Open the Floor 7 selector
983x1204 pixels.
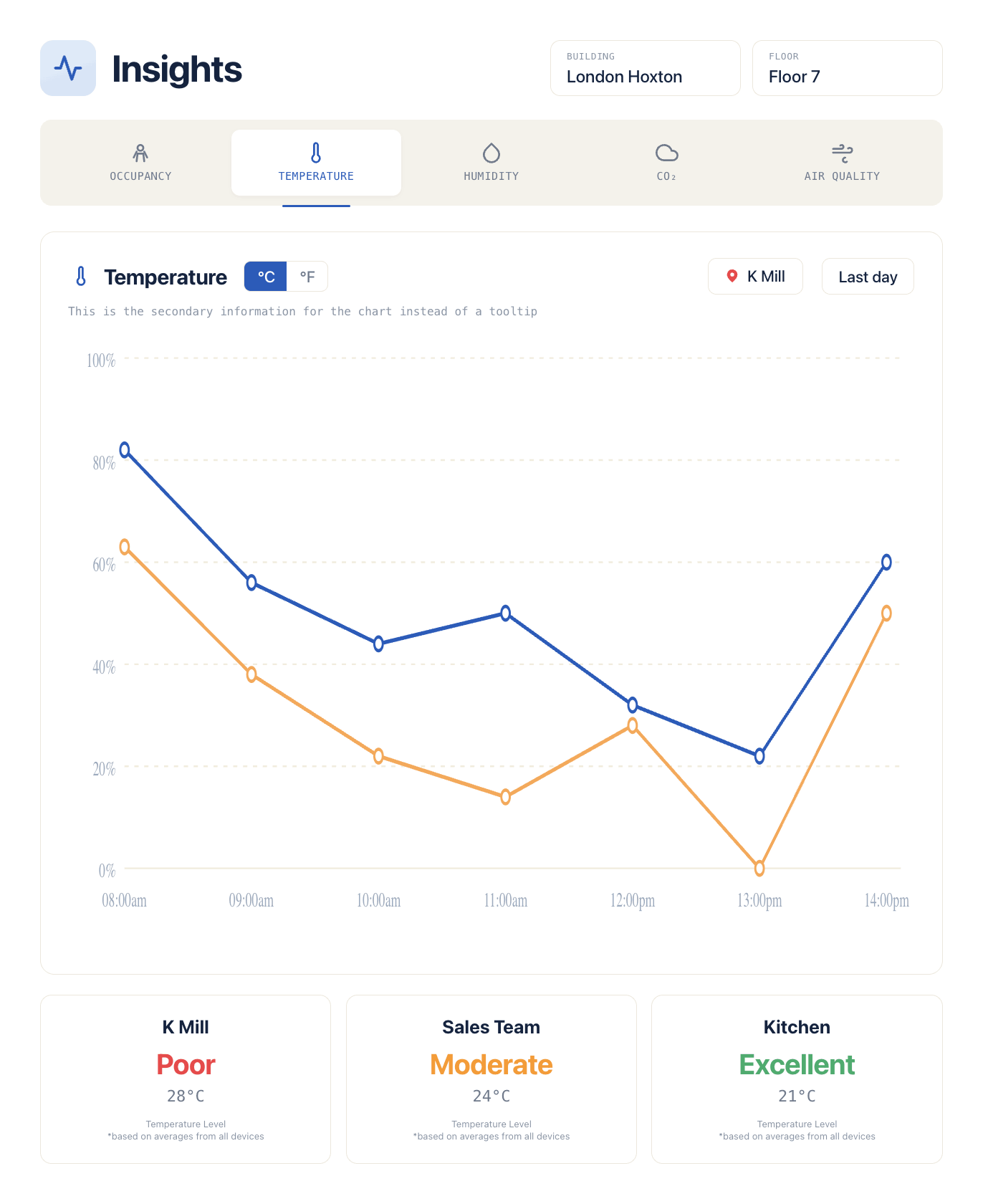click(x=848, y=68)
